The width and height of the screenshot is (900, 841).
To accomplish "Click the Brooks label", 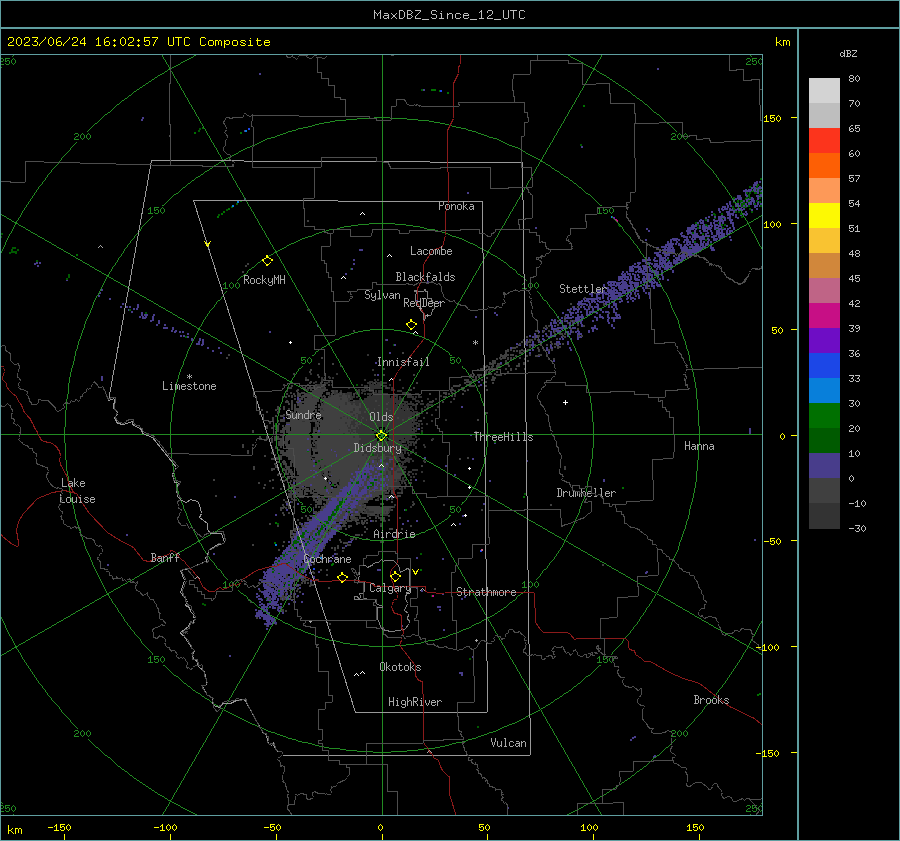I will pyautogui.click(x=711, y=700).
